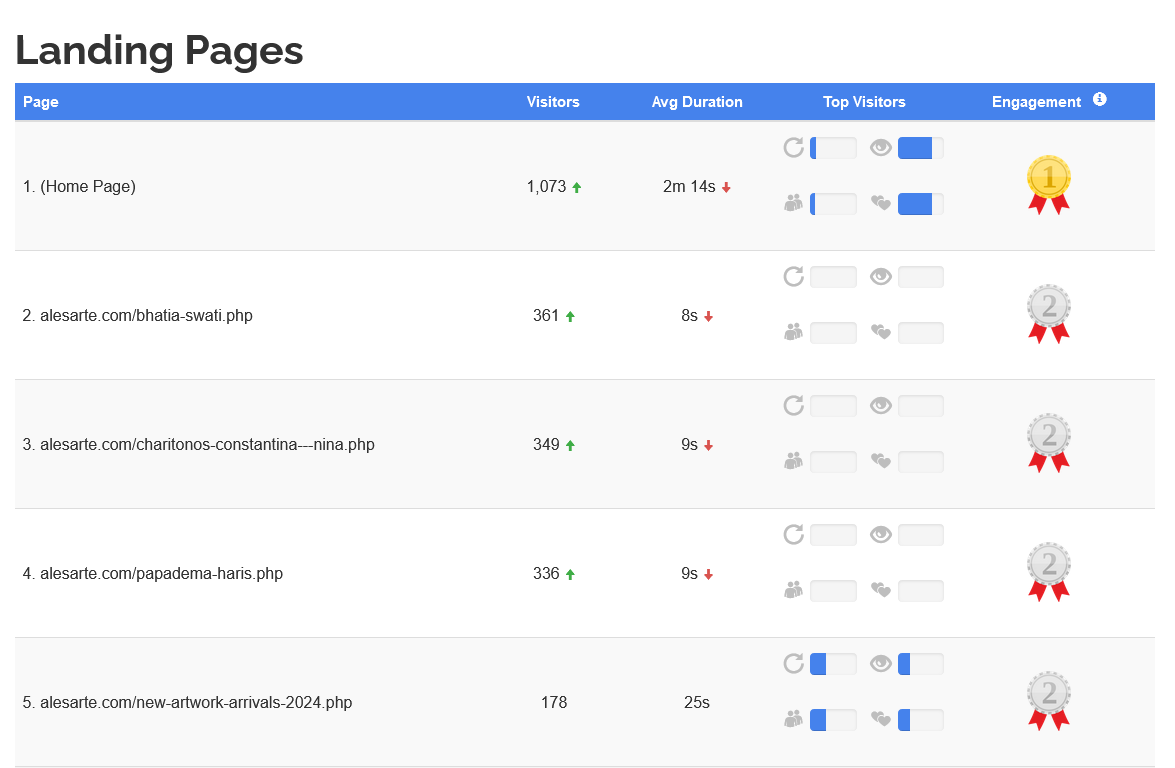Click red down arrow beside 8s
The image size is (1175, 768).
(x=708, y=316)
